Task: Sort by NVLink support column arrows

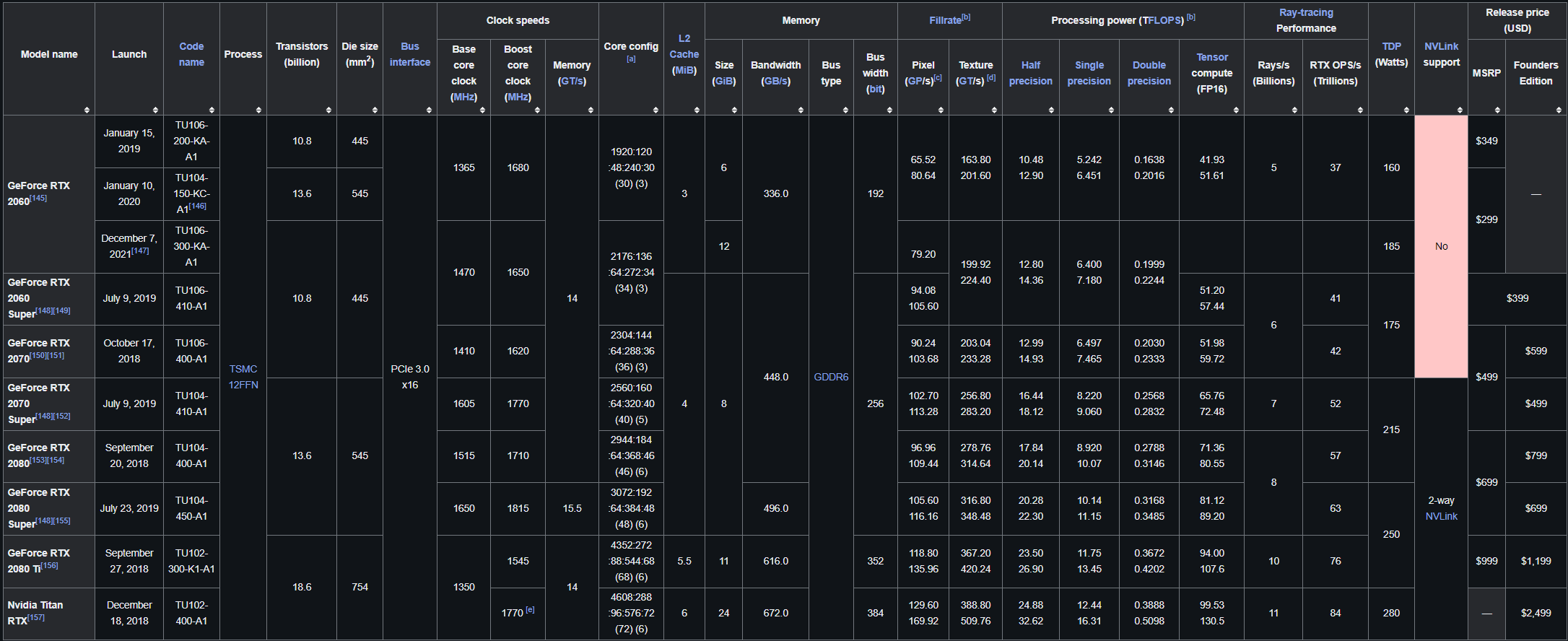Action: tap(1460, 110)
